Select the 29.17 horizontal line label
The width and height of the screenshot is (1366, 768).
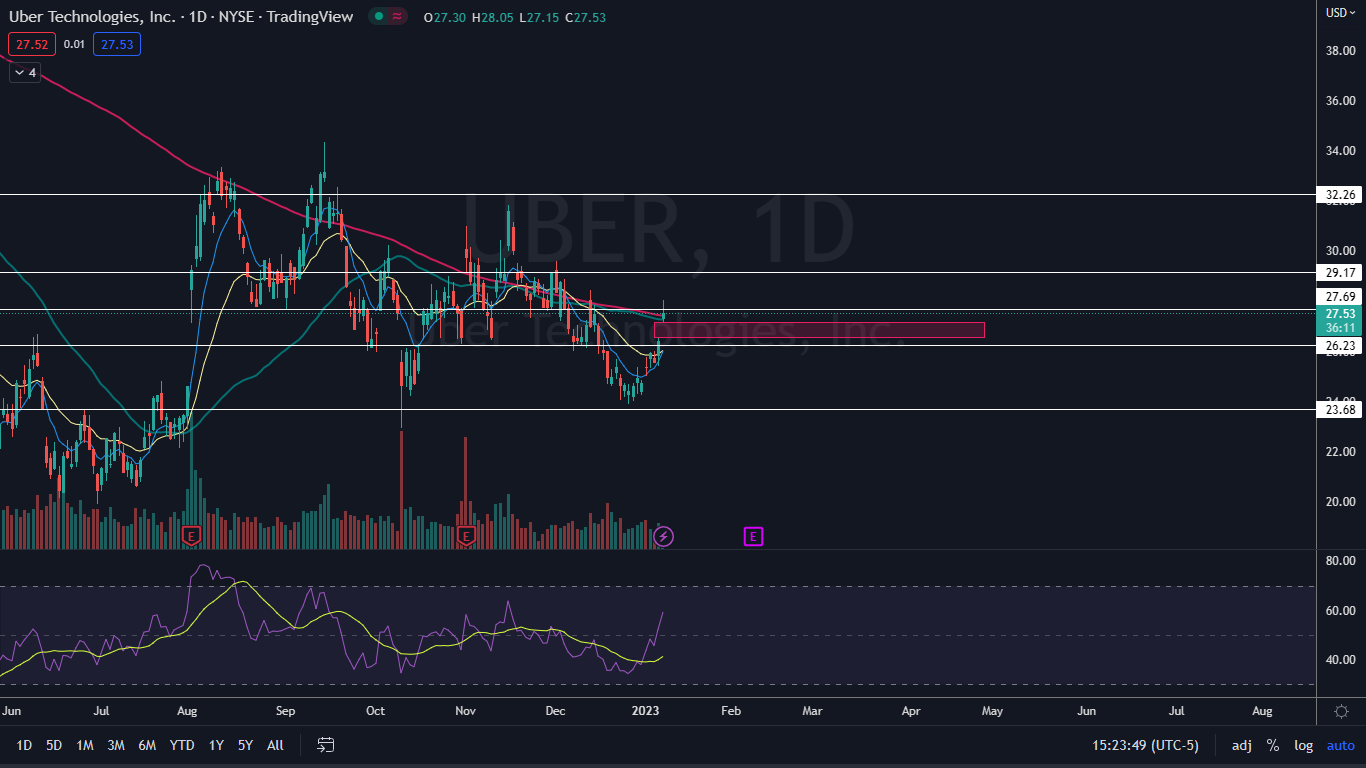(x=1340, y=272)
